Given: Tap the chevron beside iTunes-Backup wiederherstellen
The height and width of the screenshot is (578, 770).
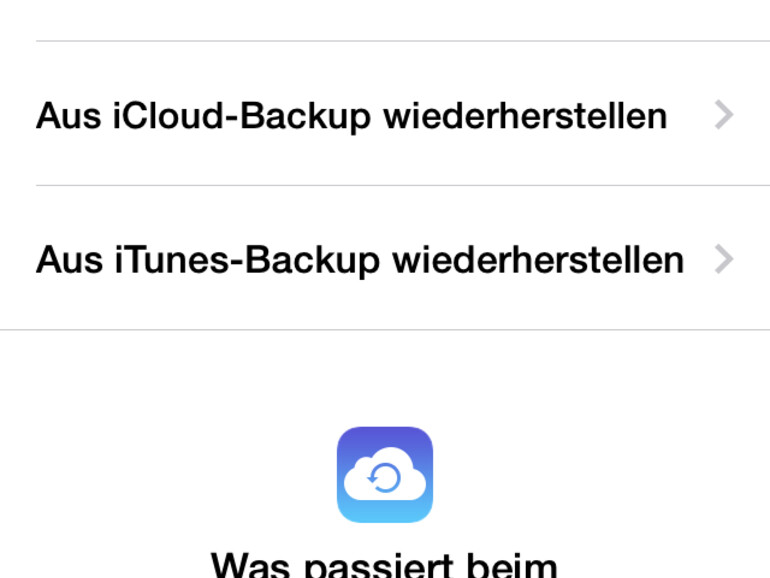Looking at the screenshot, I should click(x=724, y=260).
